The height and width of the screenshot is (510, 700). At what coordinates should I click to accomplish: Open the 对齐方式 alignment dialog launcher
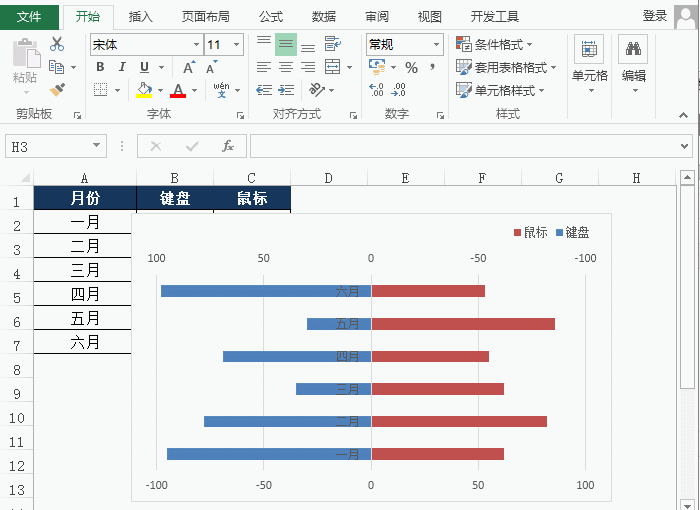(353, 116)
